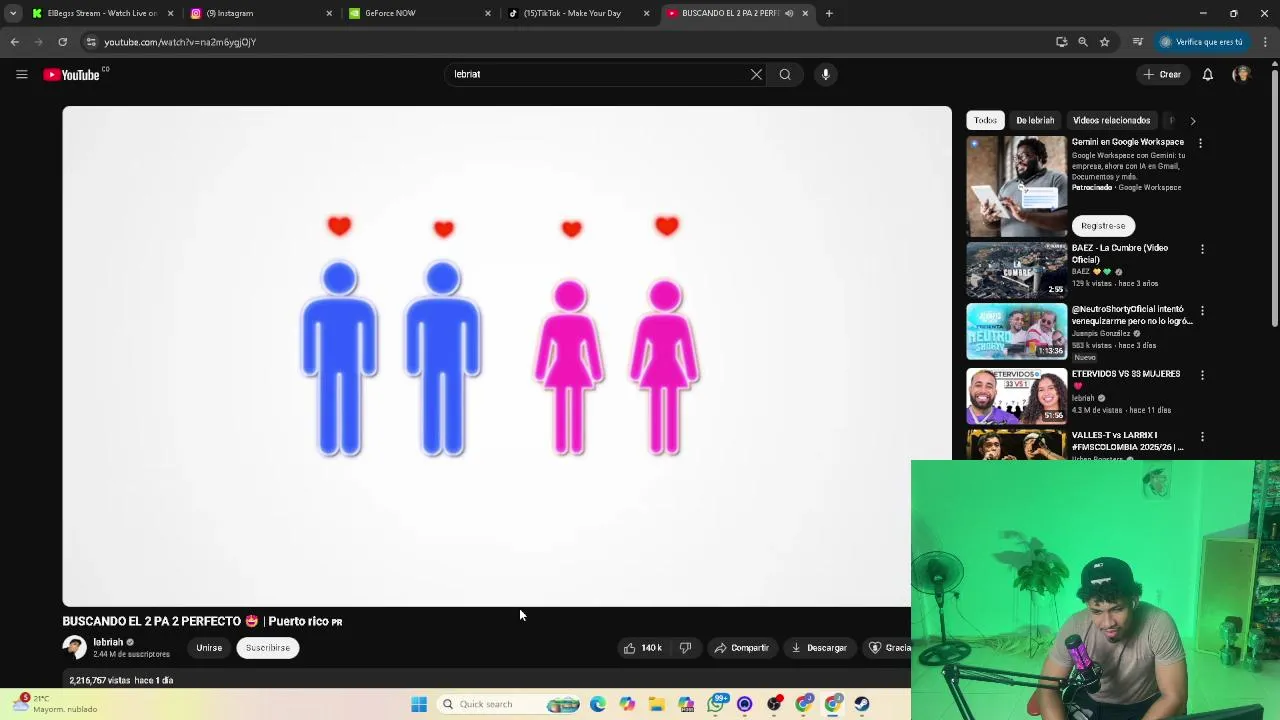Click the lebriah channel name

pos(108,642)
